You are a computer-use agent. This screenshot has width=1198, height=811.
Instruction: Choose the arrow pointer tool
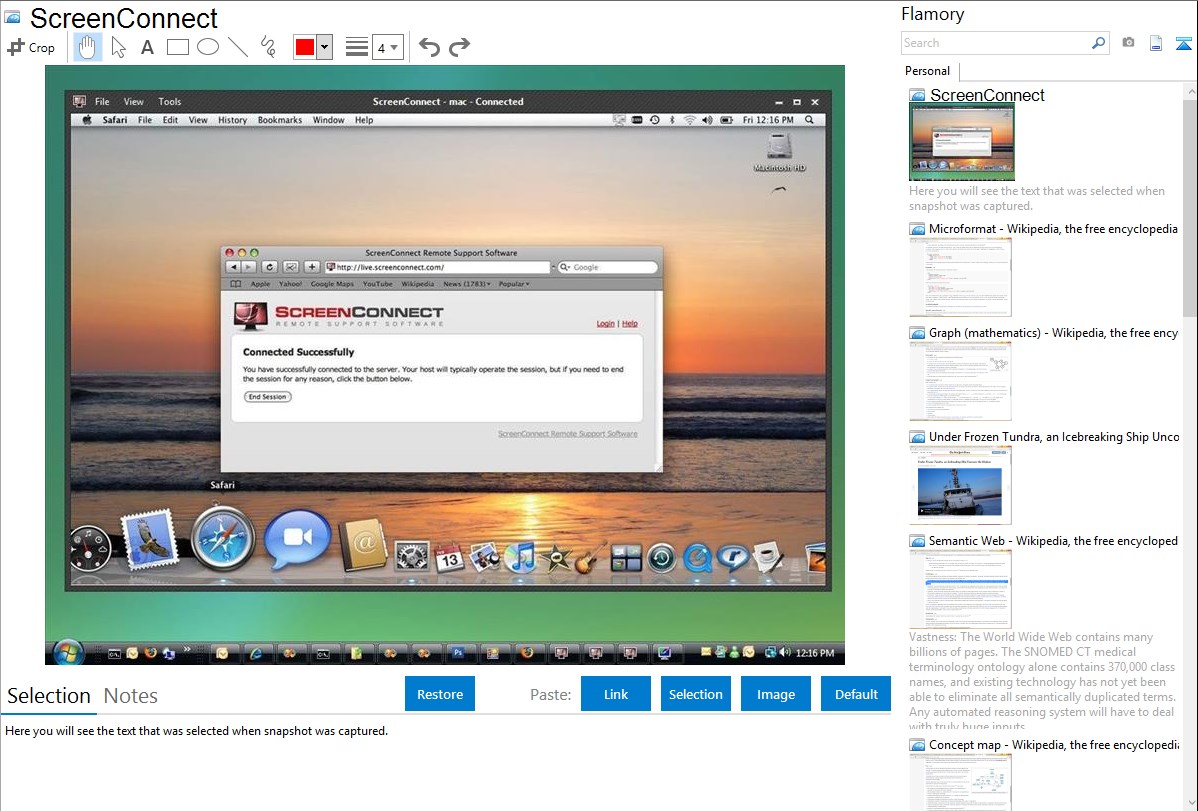point(118,47)
